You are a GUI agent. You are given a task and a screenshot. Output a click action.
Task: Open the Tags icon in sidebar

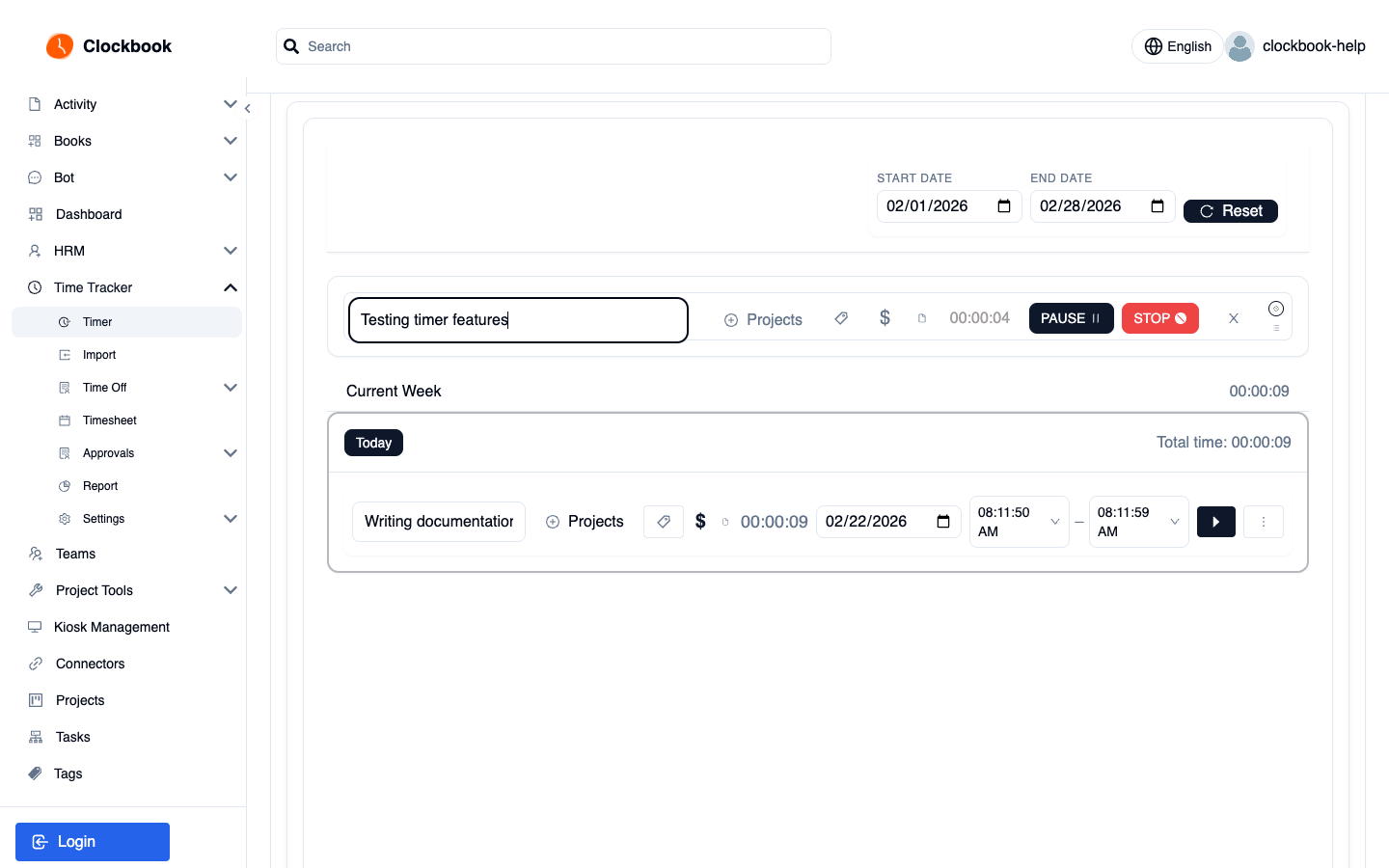click(35, 773)
